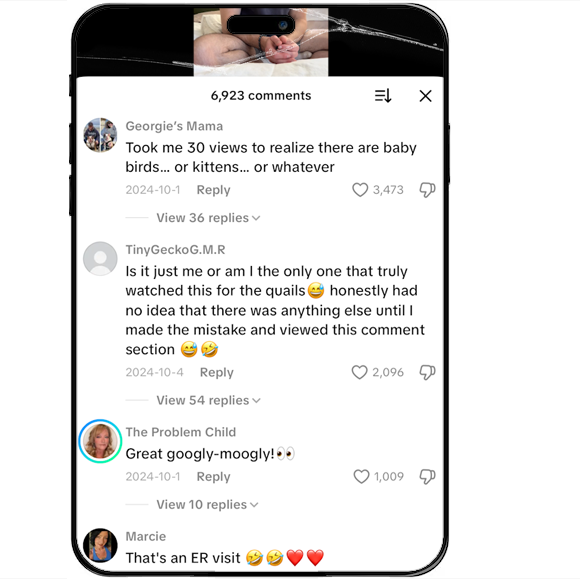580x579 pixels.
Task: Expand View 36 replies
Action: point(208,218)
